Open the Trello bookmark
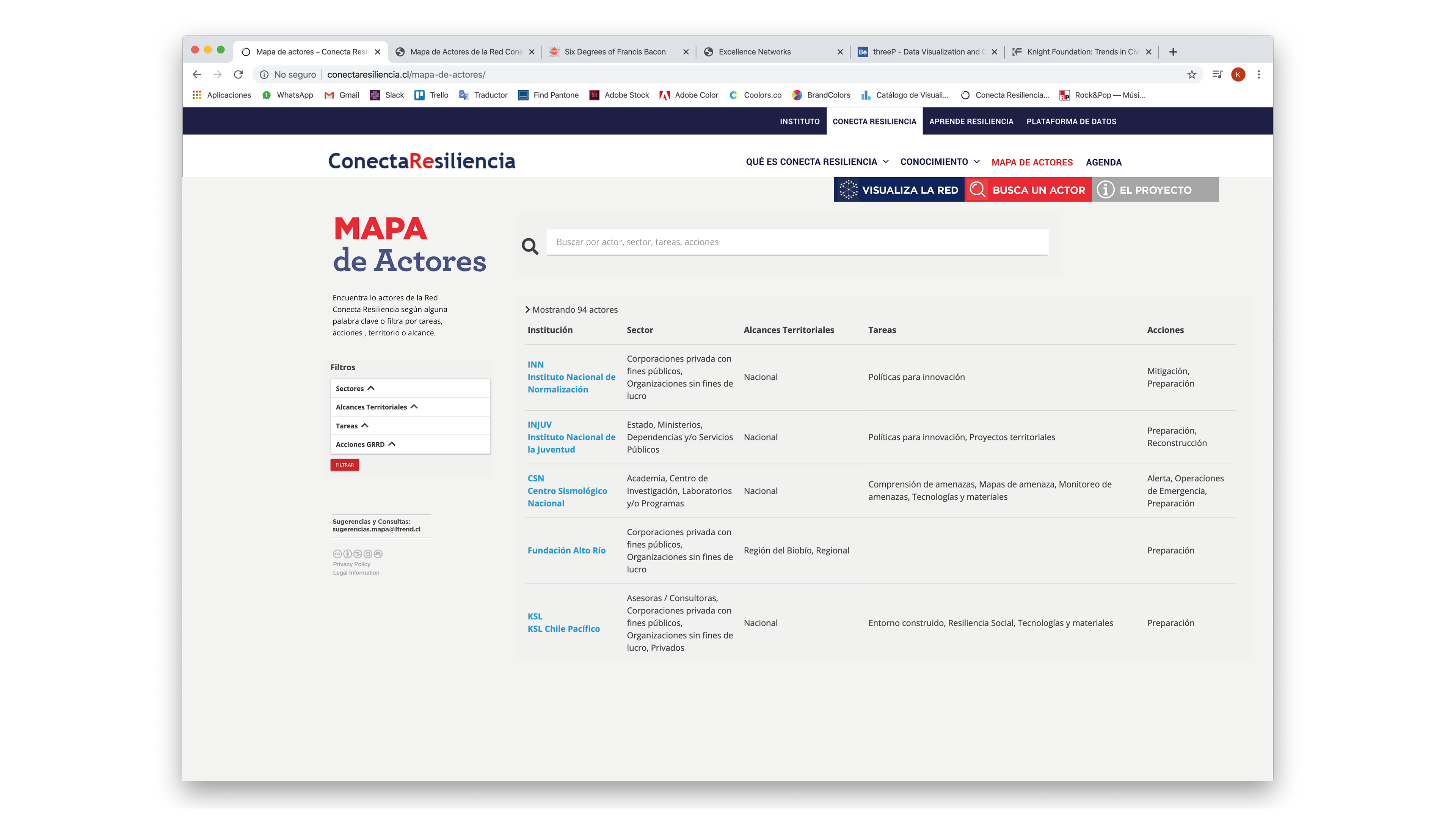 pyautogui.click(x=431, y=95)
